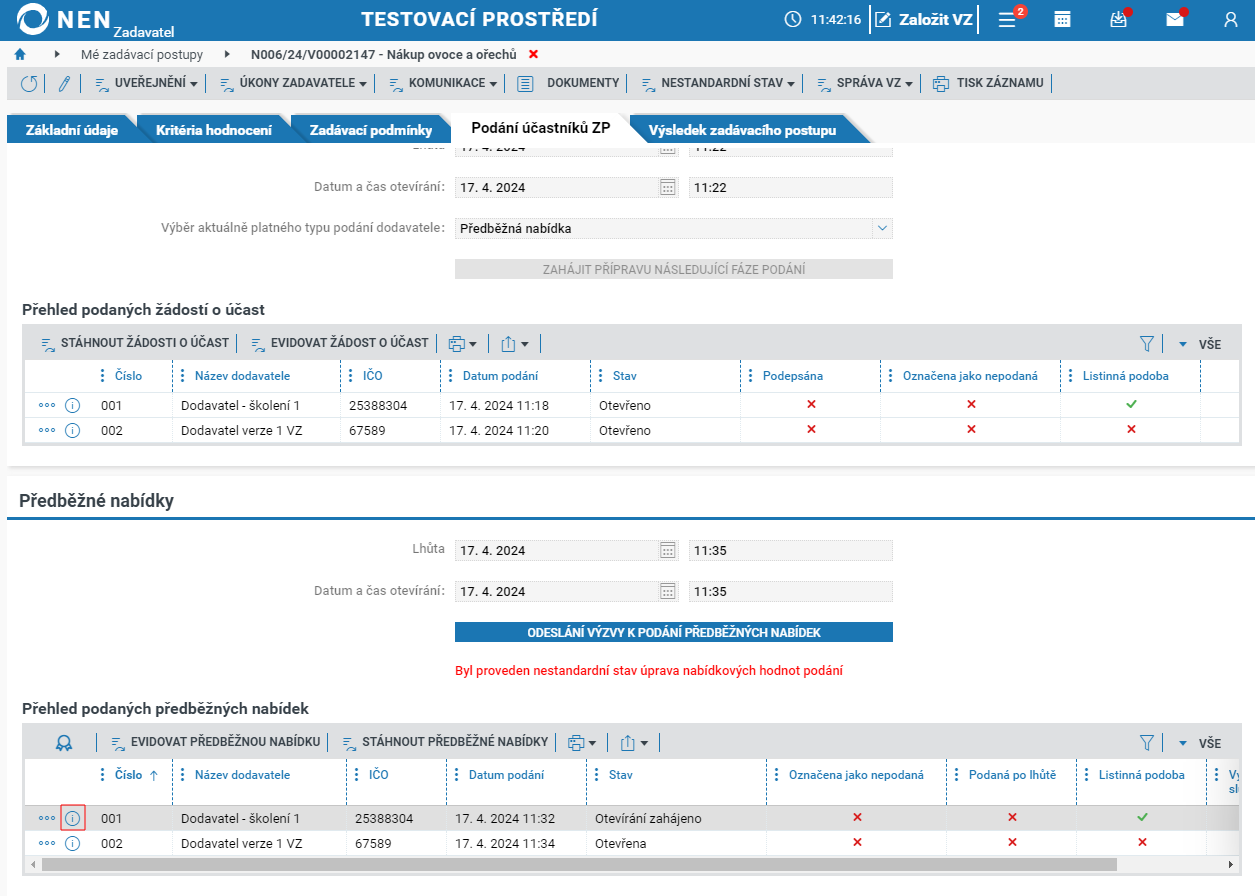Open the user profile icon

coord(1231,19)
